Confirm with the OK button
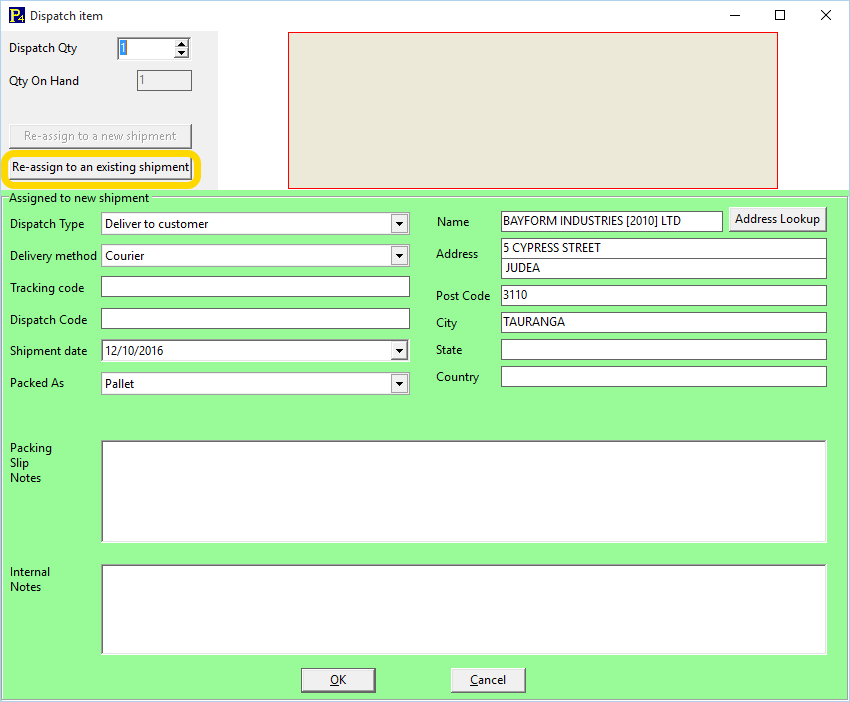Image resolution: width=850 pixels, height=702 pixels. (x=338, y=680)
